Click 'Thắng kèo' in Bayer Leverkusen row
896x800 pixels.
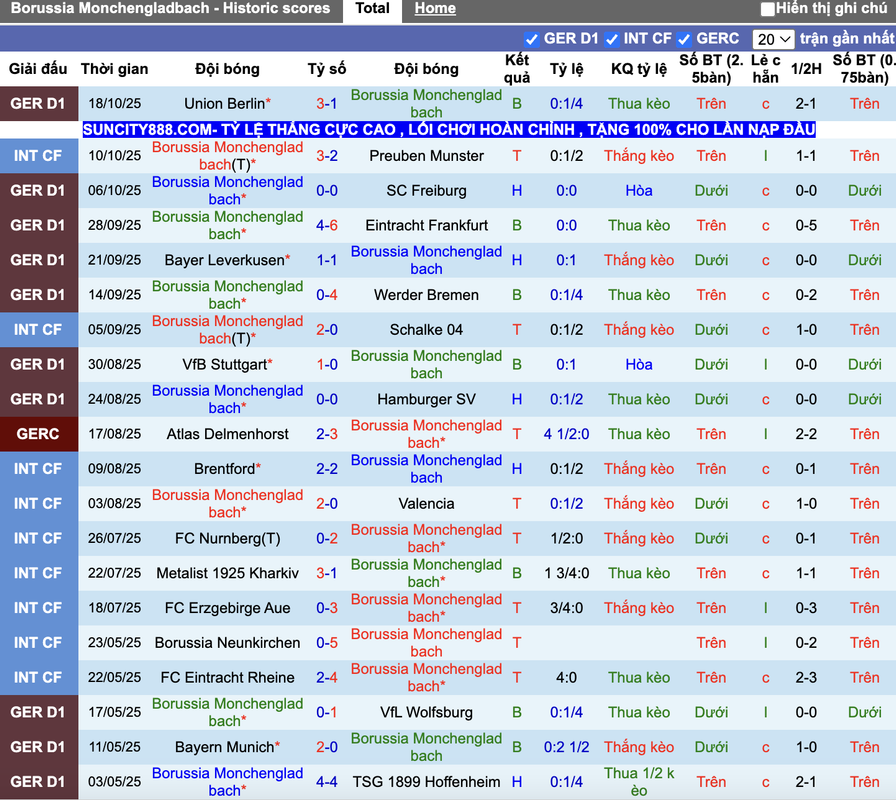pyautogui.click(x=639, y=261)
